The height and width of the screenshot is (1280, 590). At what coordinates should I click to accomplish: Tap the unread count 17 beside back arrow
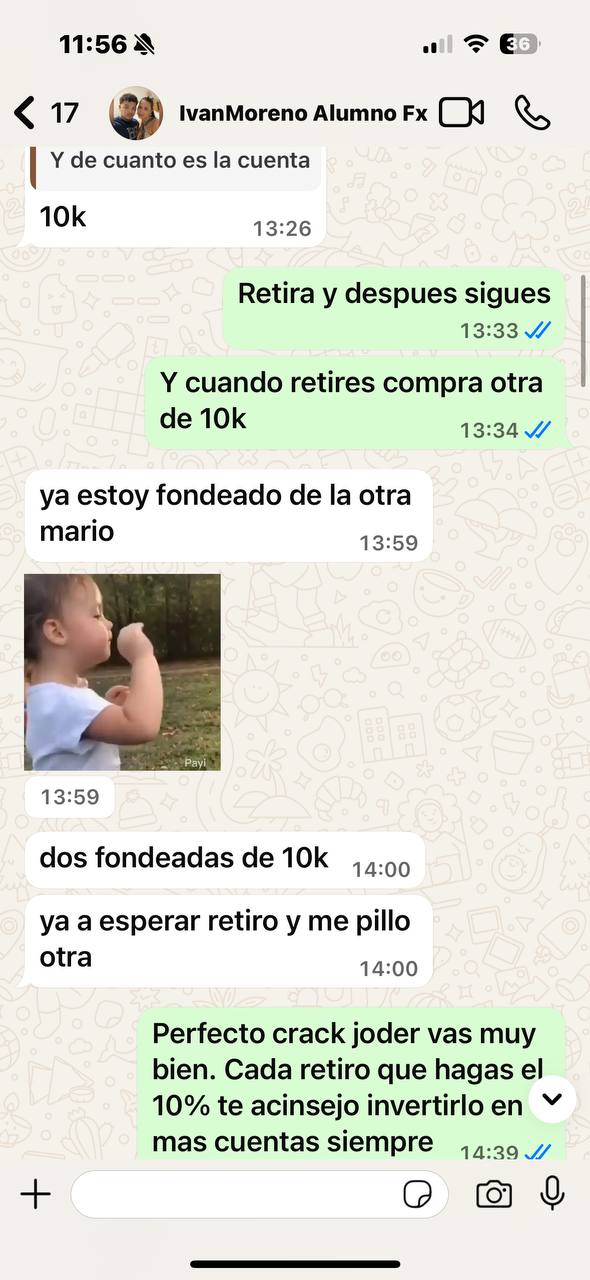(65, 113)
